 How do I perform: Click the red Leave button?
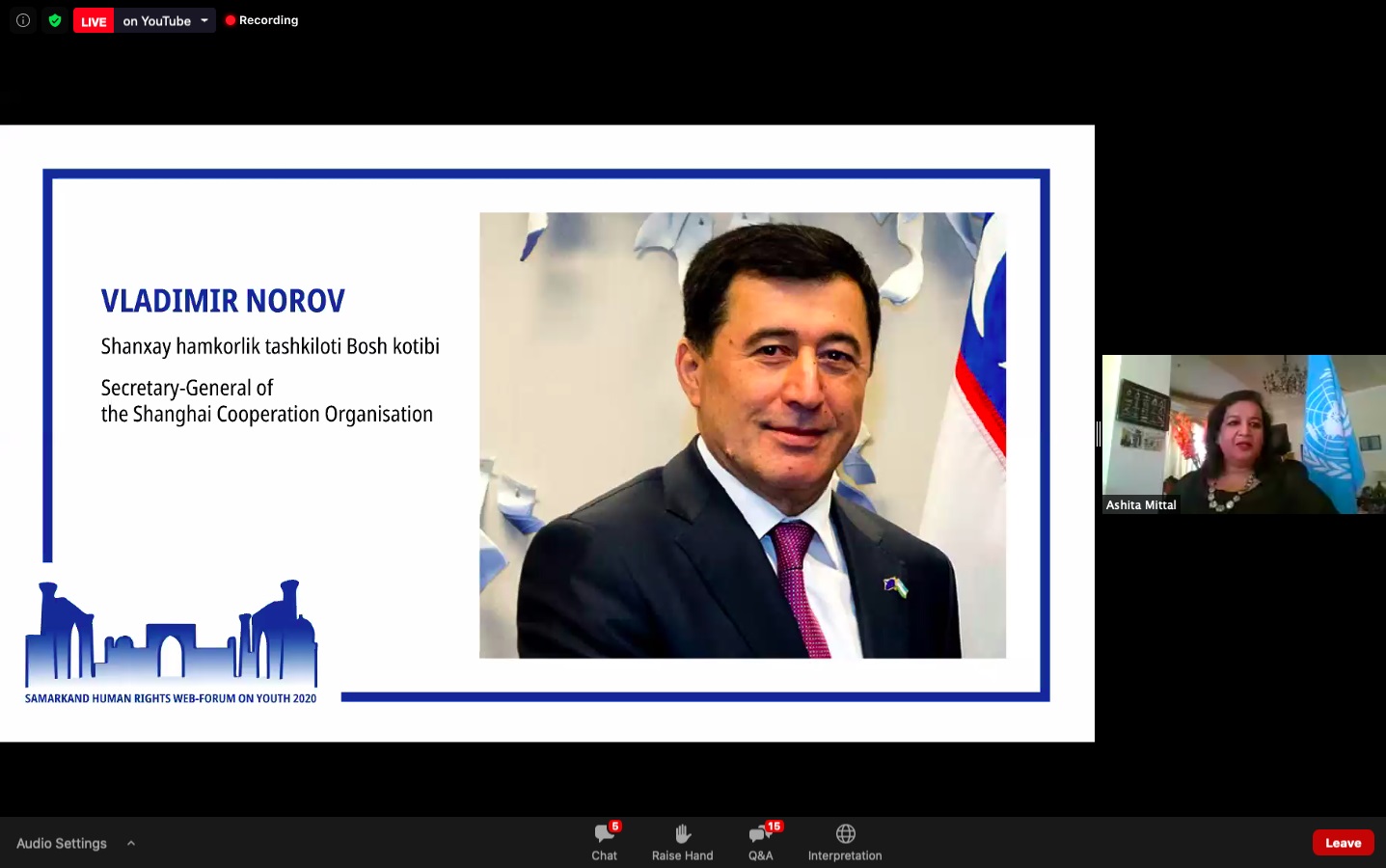[1344, 842]
